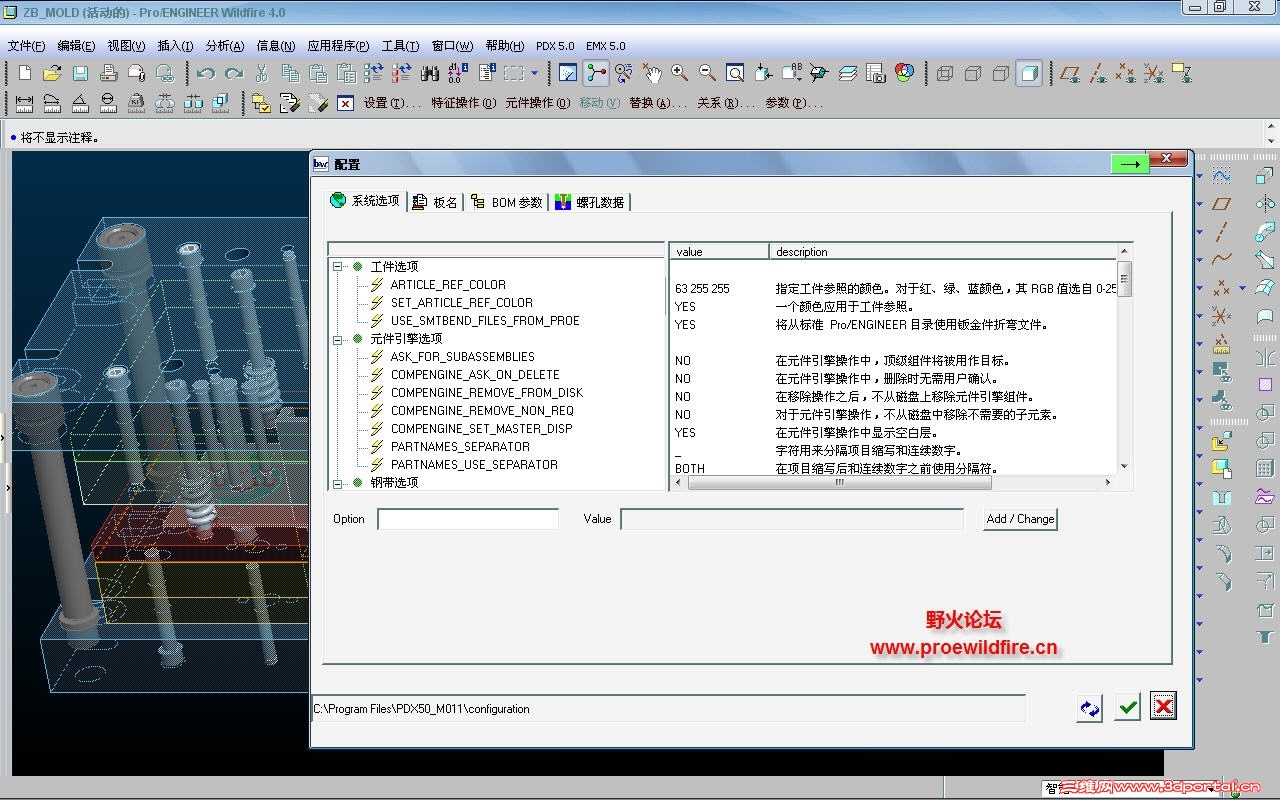This screenshot has width=1280, height=800.
Task: Click the blue refresh arrows button
Action: point(1090,708)
